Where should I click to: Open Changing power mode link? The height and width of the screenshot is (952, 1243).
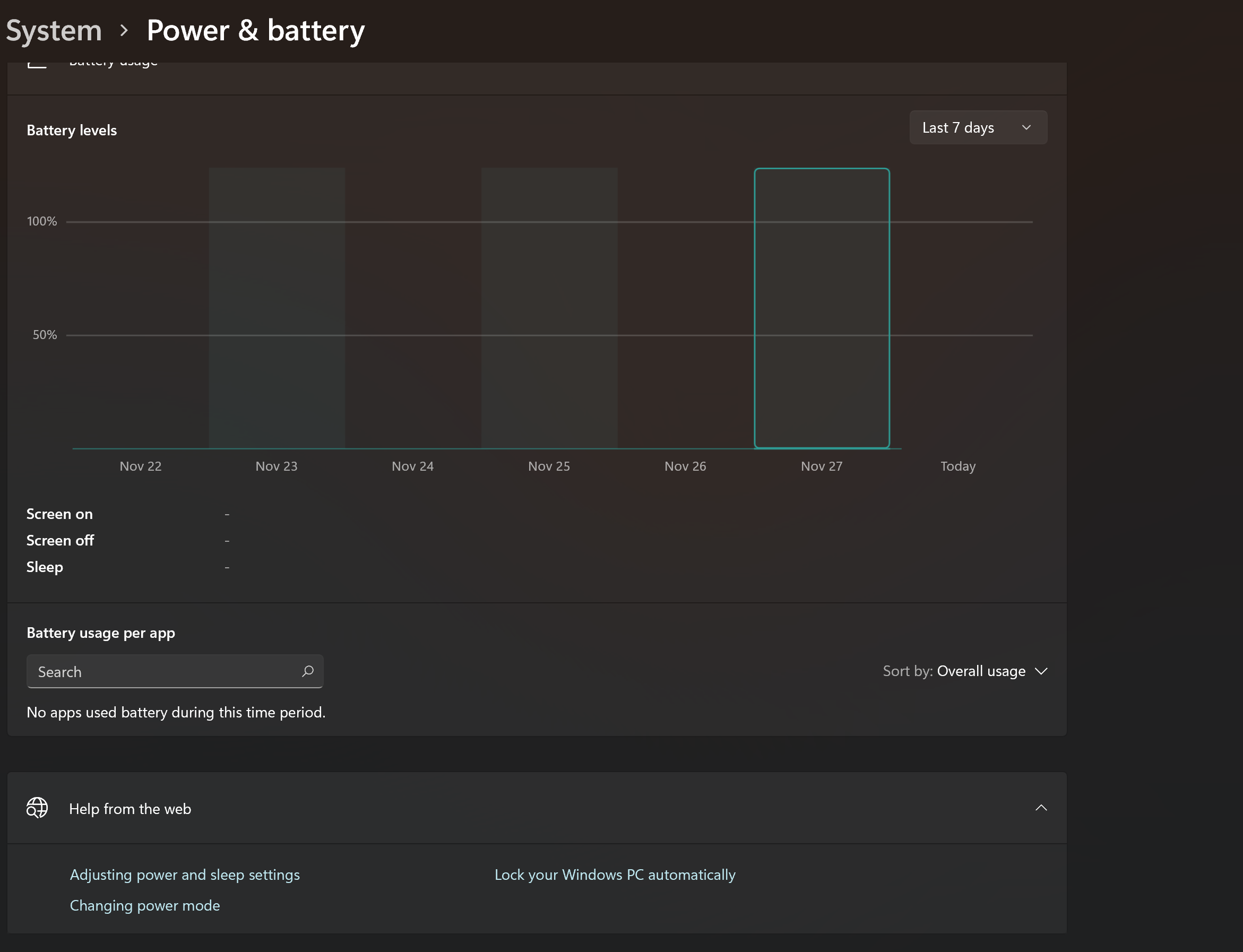(x=144, y=905)
